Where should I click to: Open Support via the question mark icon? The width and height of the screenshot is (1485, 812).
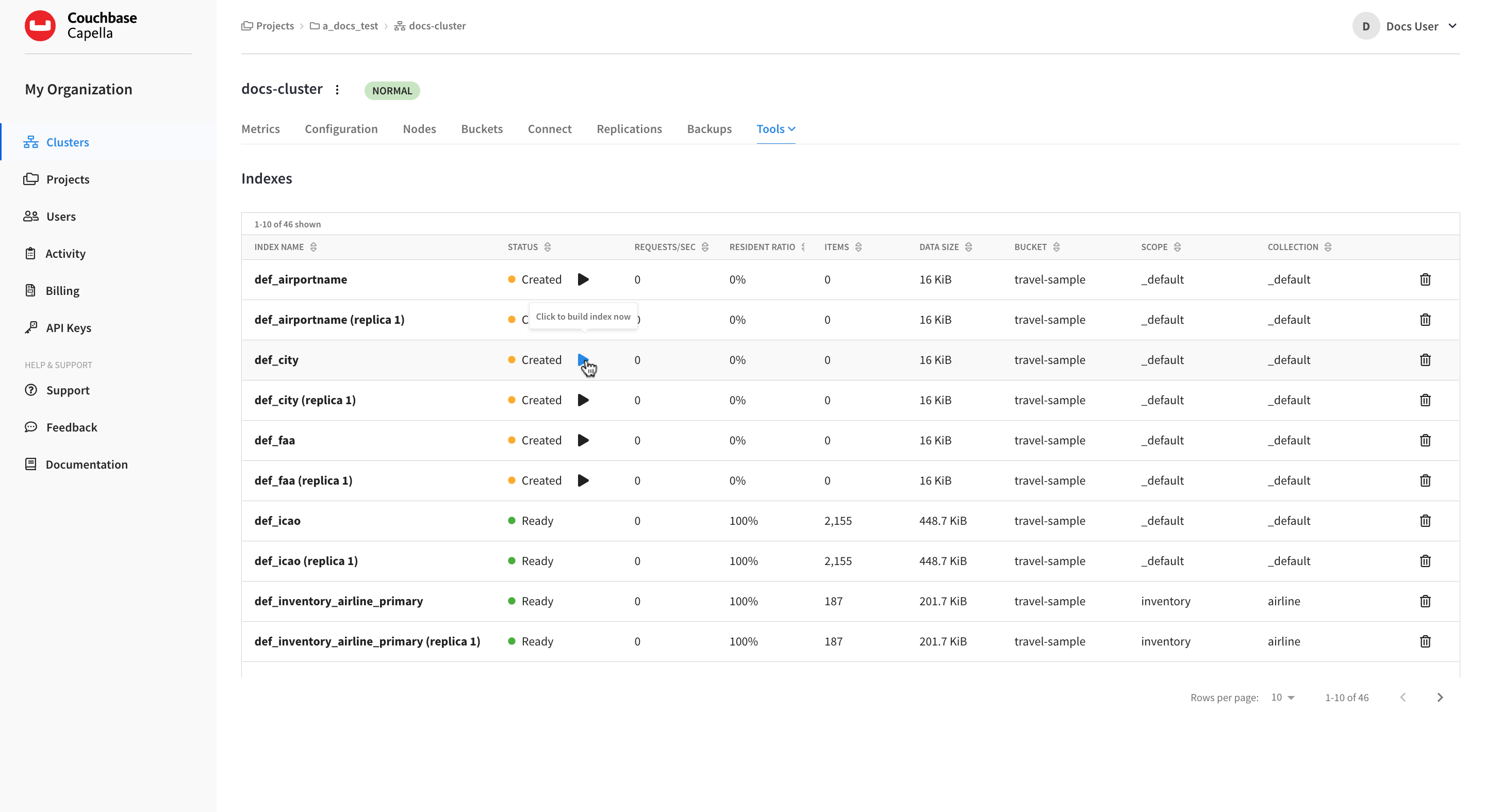point(30,390)
